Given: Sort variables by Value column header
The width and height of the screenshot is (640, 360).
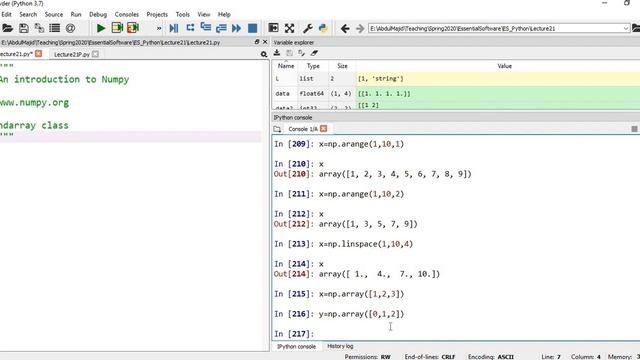Looking at the screenshot, I should 504,66.
